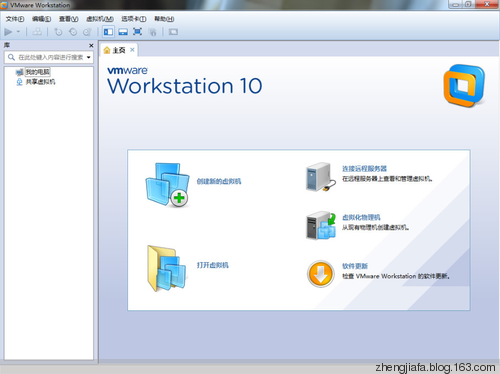
Task: Click the 连接远程服务器 link
Action: click(x=365, y=169)
